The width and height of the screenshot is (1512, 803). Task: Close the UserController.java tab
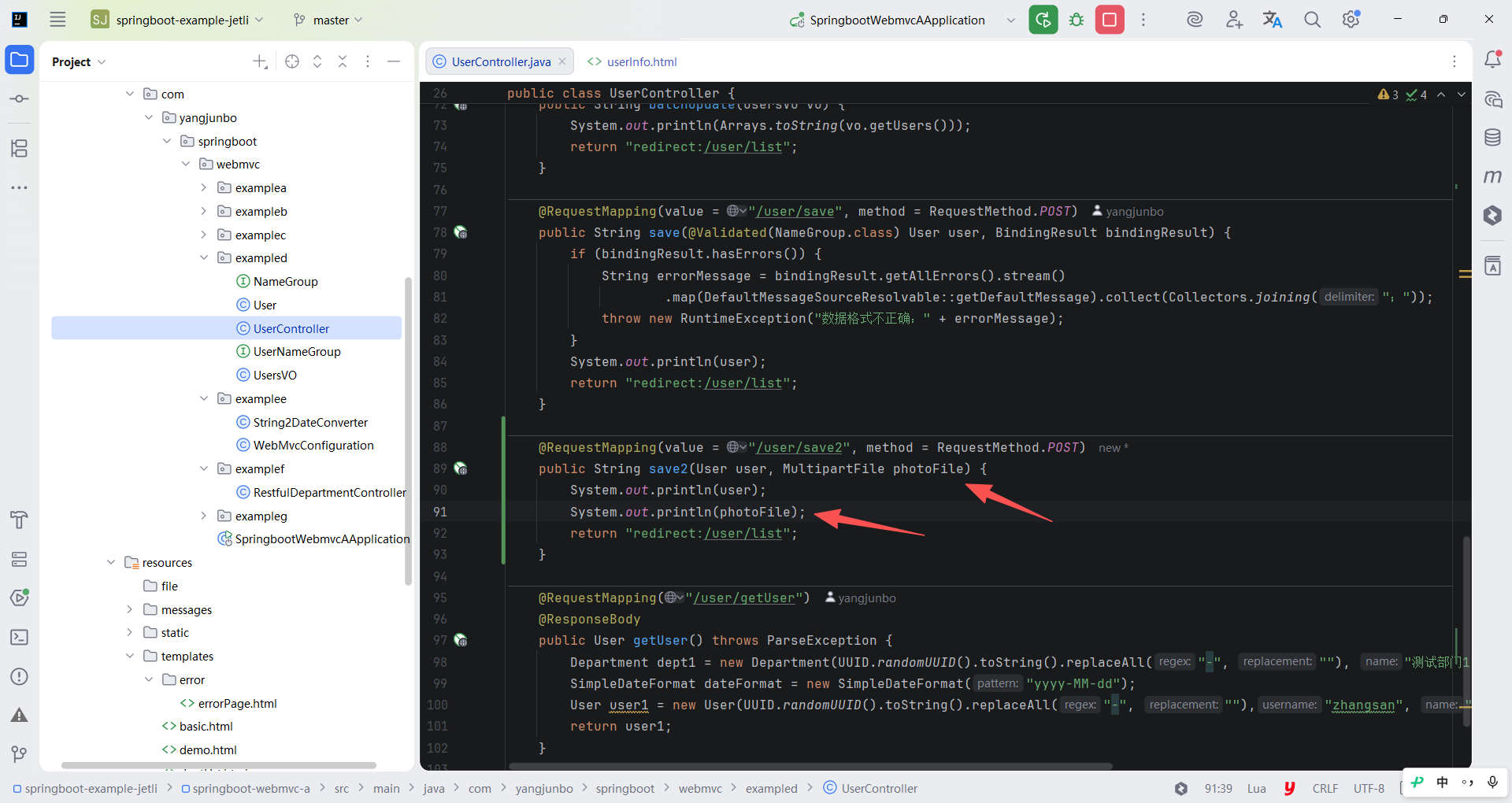coord(562,61)
